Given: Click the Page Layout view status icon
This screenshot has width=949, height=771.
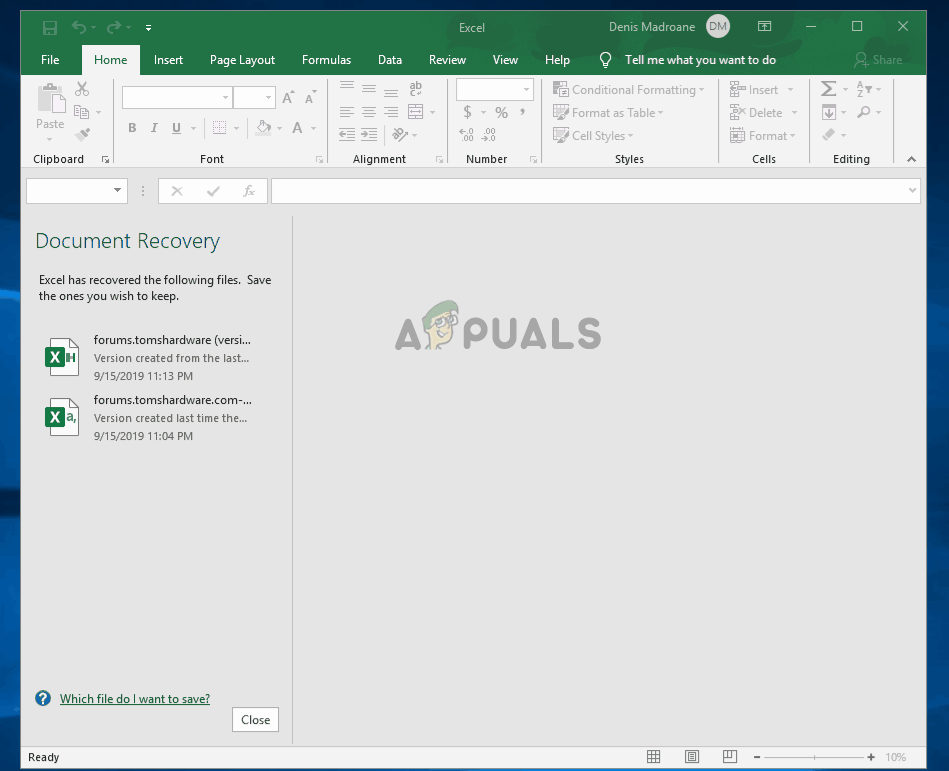Looking at the screenshot, I should pos(690,757).
